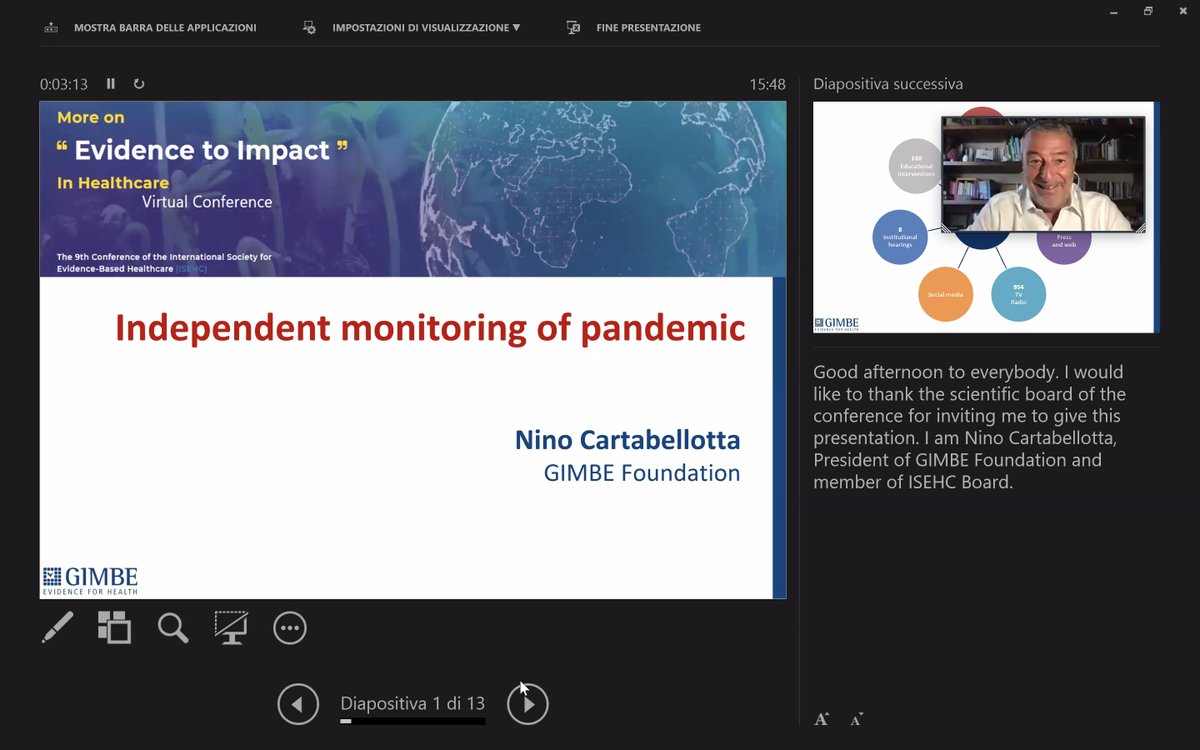The height and width of the screenshot is (750, 1200).
Task: Click the speaker webcam video overlay
Action: click(x=1044, y=174)
